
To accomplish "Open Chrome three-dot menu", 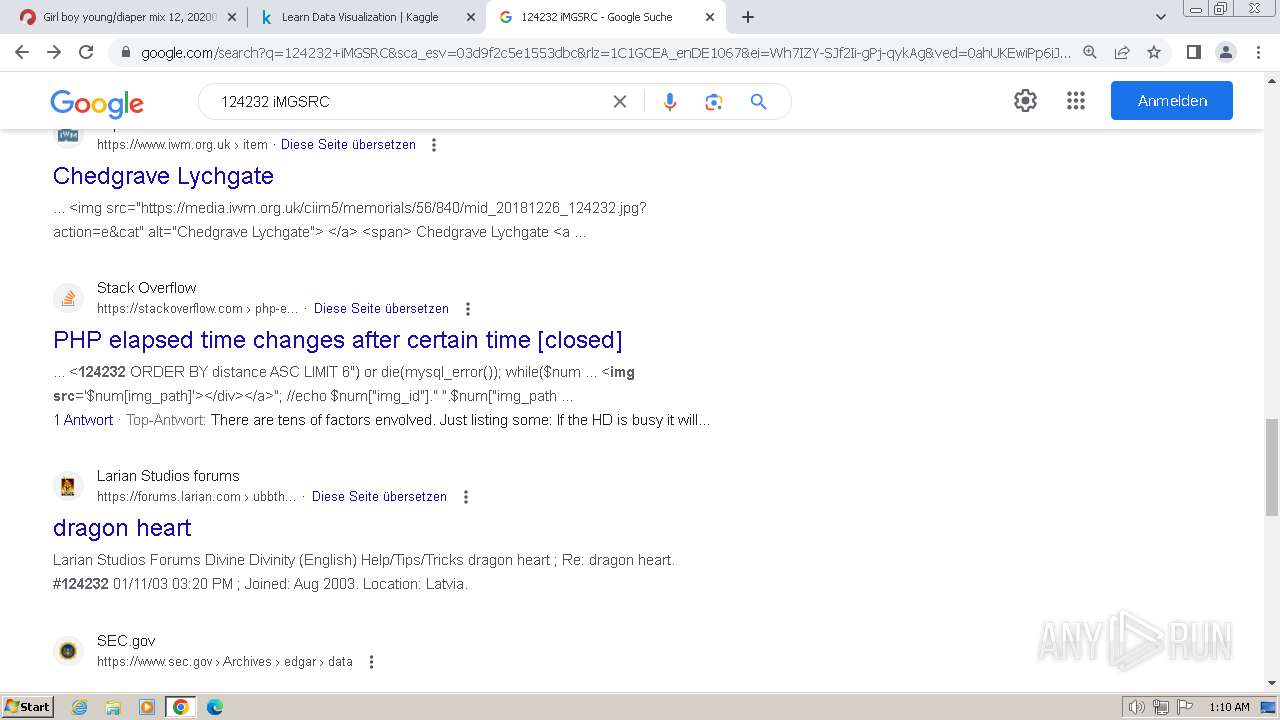I will point(1257,52).
